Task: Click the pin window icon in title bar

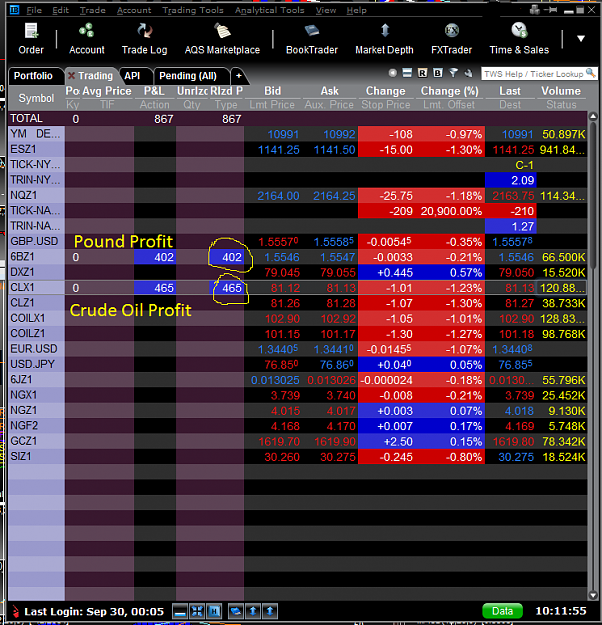Action: [x=551, y=10]
